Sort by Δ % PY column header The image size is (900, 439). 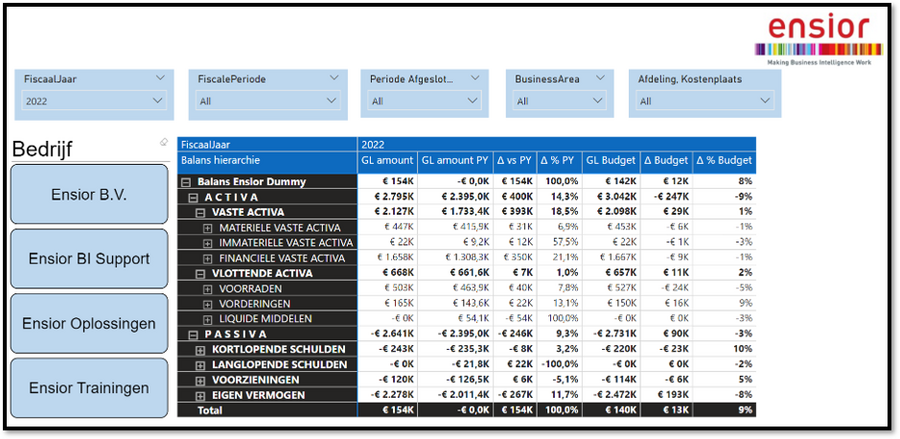(560, 161)
